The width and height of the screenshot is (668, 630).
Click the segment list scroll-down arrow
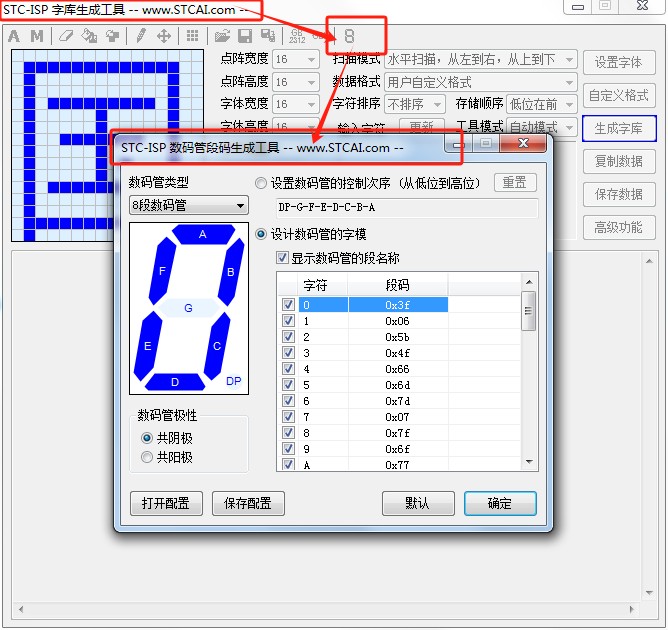point(529,462)
